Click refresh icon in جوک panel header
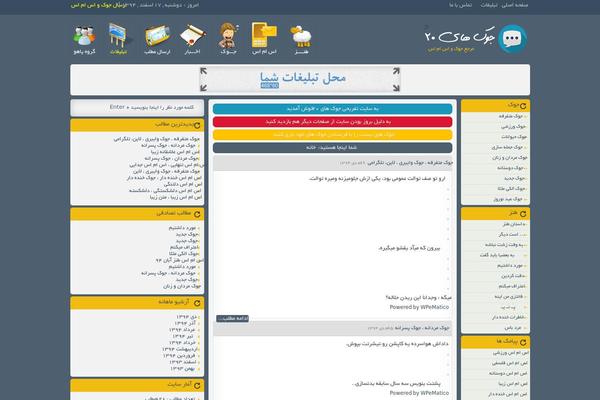The image size is (600, 400). (523, 106)
